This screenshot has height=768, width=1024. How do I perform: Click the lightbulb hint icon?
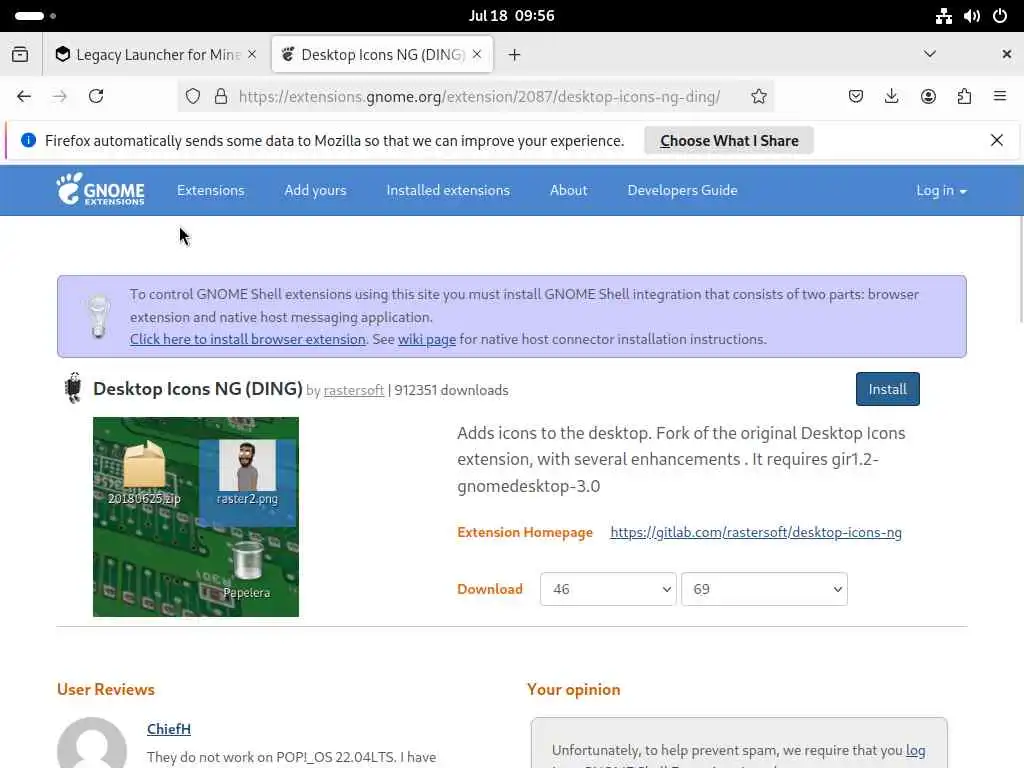[99, 316]
